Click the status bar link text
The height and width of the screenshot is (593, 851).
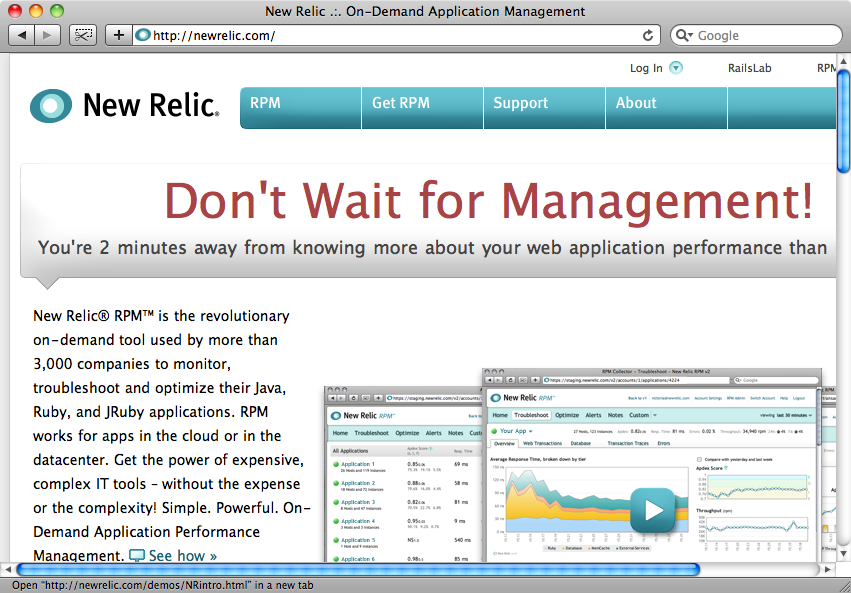[163, 585]
